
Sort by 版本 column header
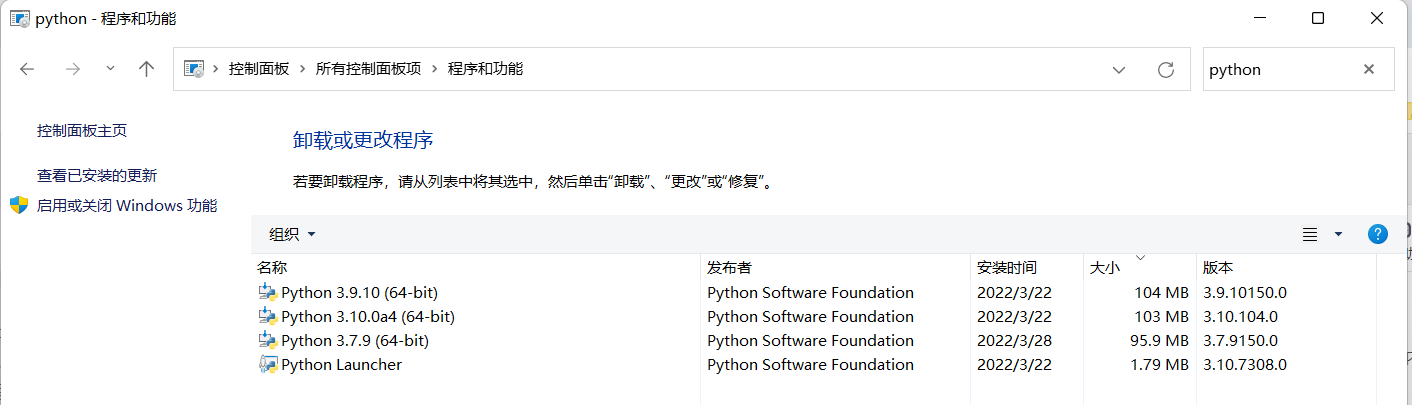click(1286, 268)
